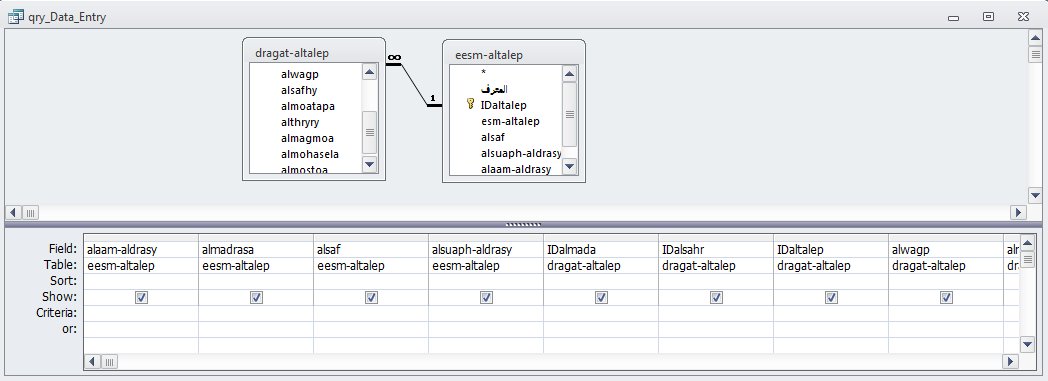Click left arrow of table pane horizontal scrollbar
This screenshot has height=381, width=1048.
13,213
